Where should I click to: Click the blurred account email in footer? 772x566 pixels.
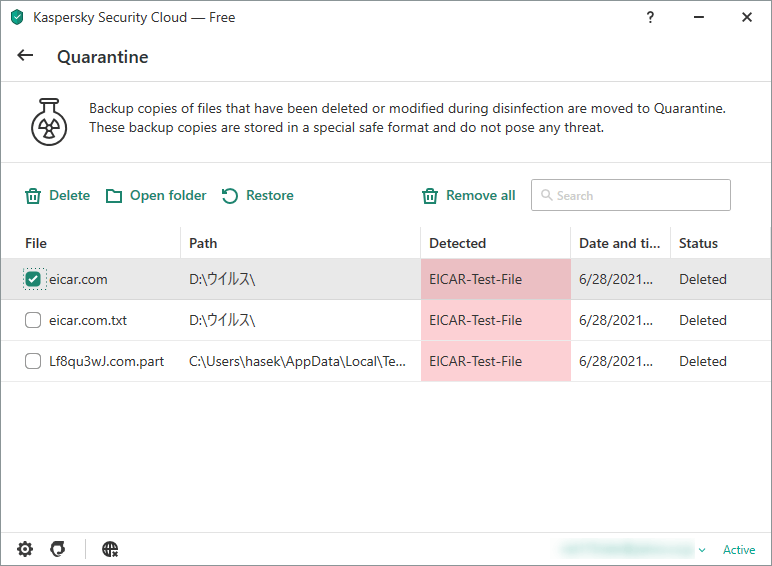click(627, 549)
